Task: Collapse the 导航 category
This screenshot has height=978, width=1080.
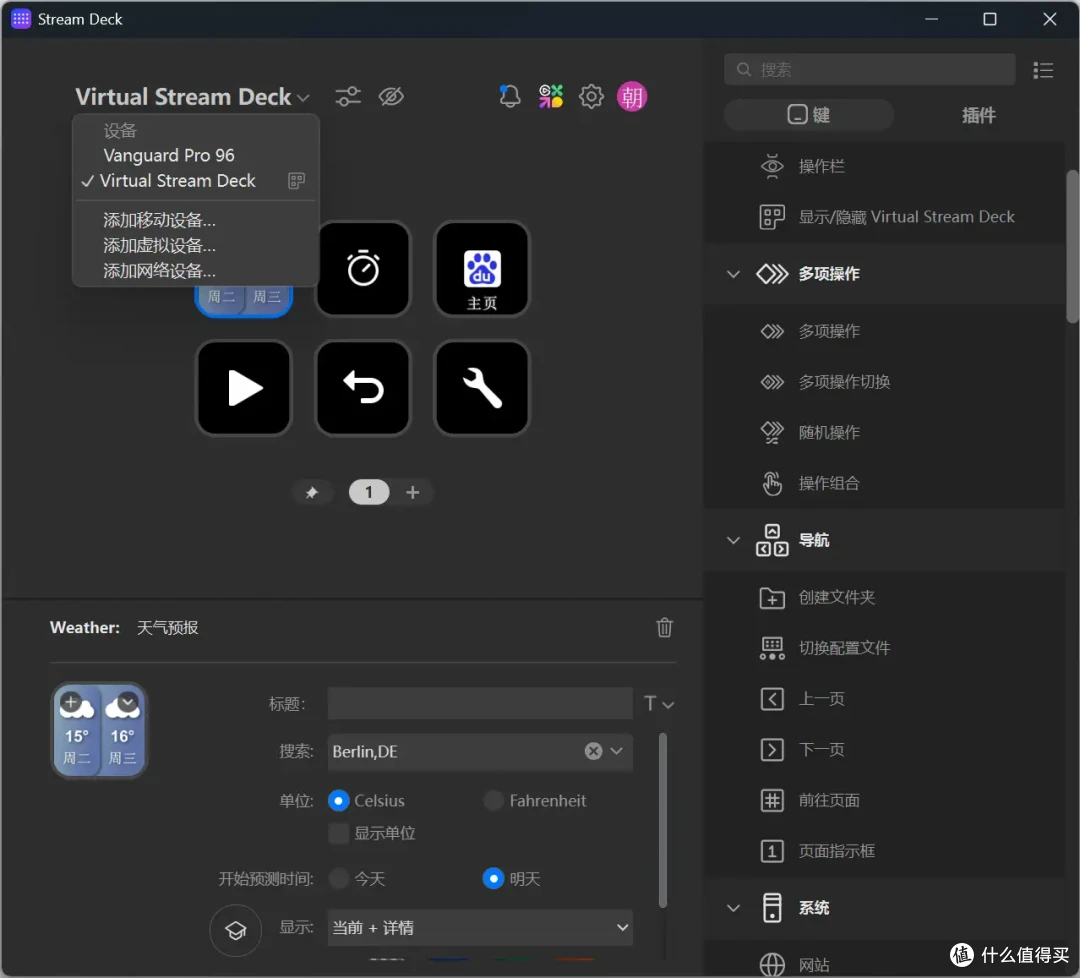Action: click(734, 540)
